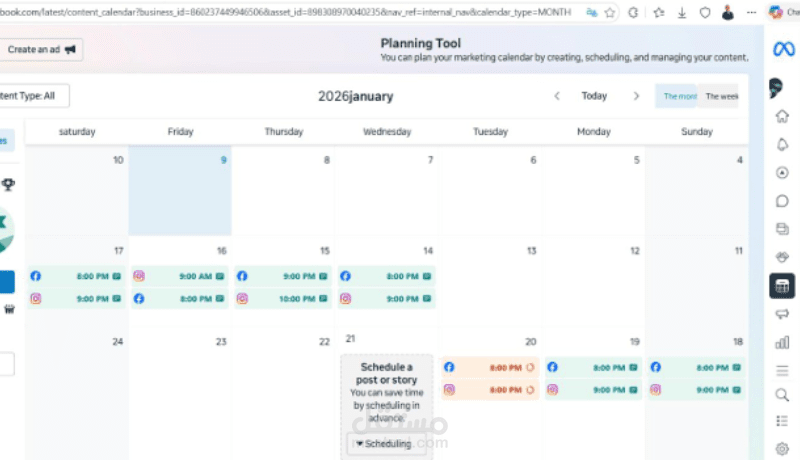
Task: Open the Ads megaphone icon in sidebar
Action: pyautogui.click(x=782, y=314)
